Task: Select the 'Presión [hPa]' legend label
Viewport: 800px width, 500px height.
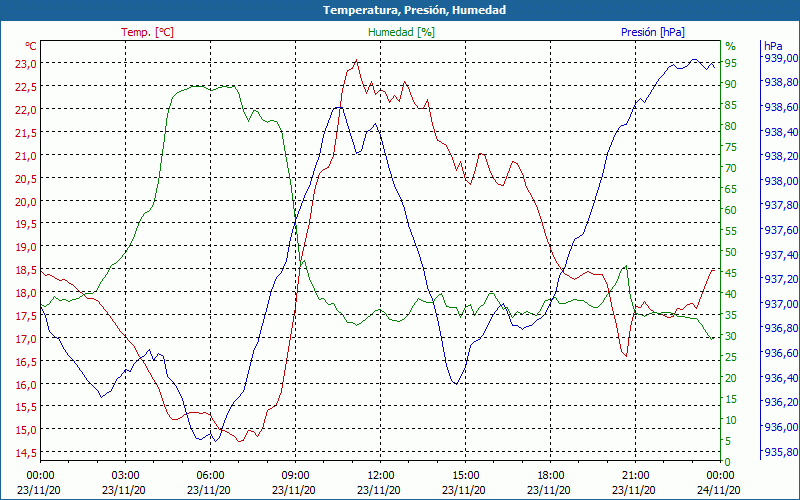Action: (653, 32)
